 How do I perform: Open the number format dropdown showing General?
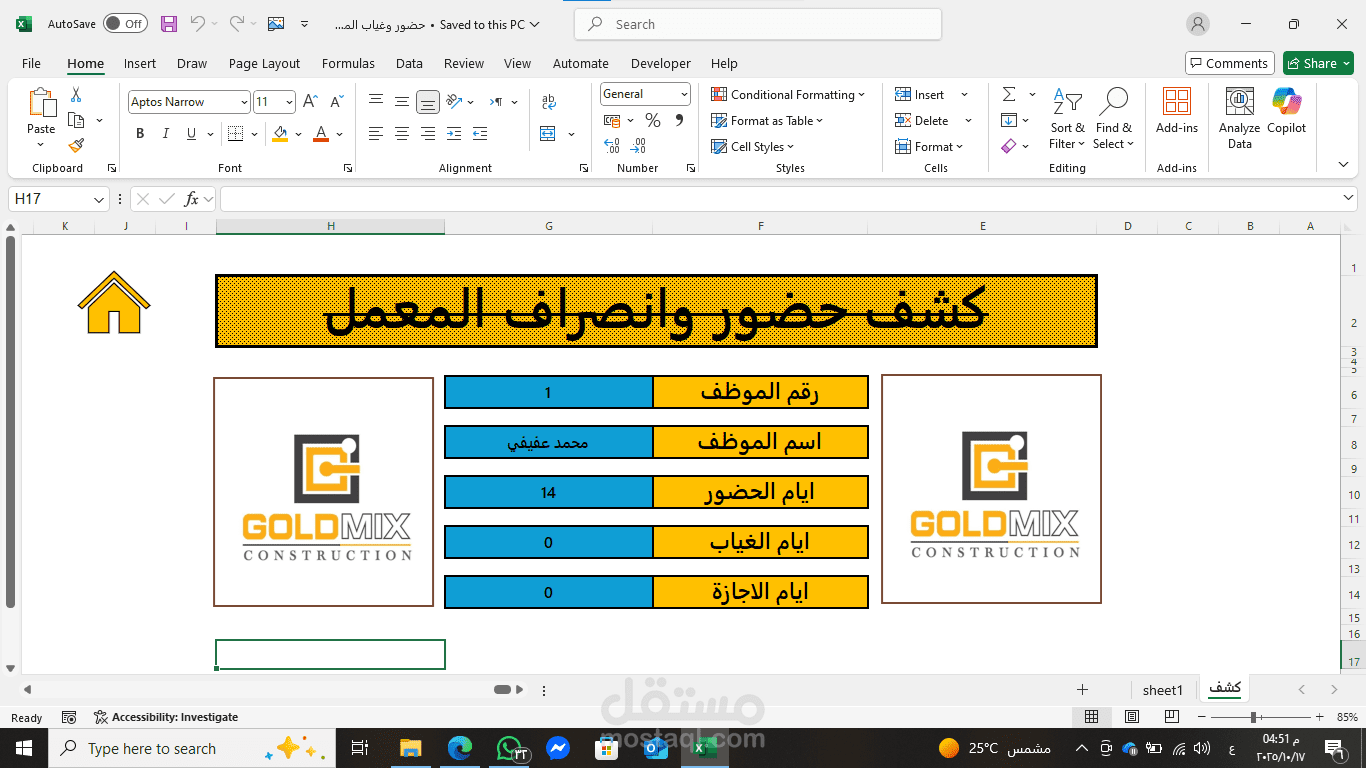[646, 94]
